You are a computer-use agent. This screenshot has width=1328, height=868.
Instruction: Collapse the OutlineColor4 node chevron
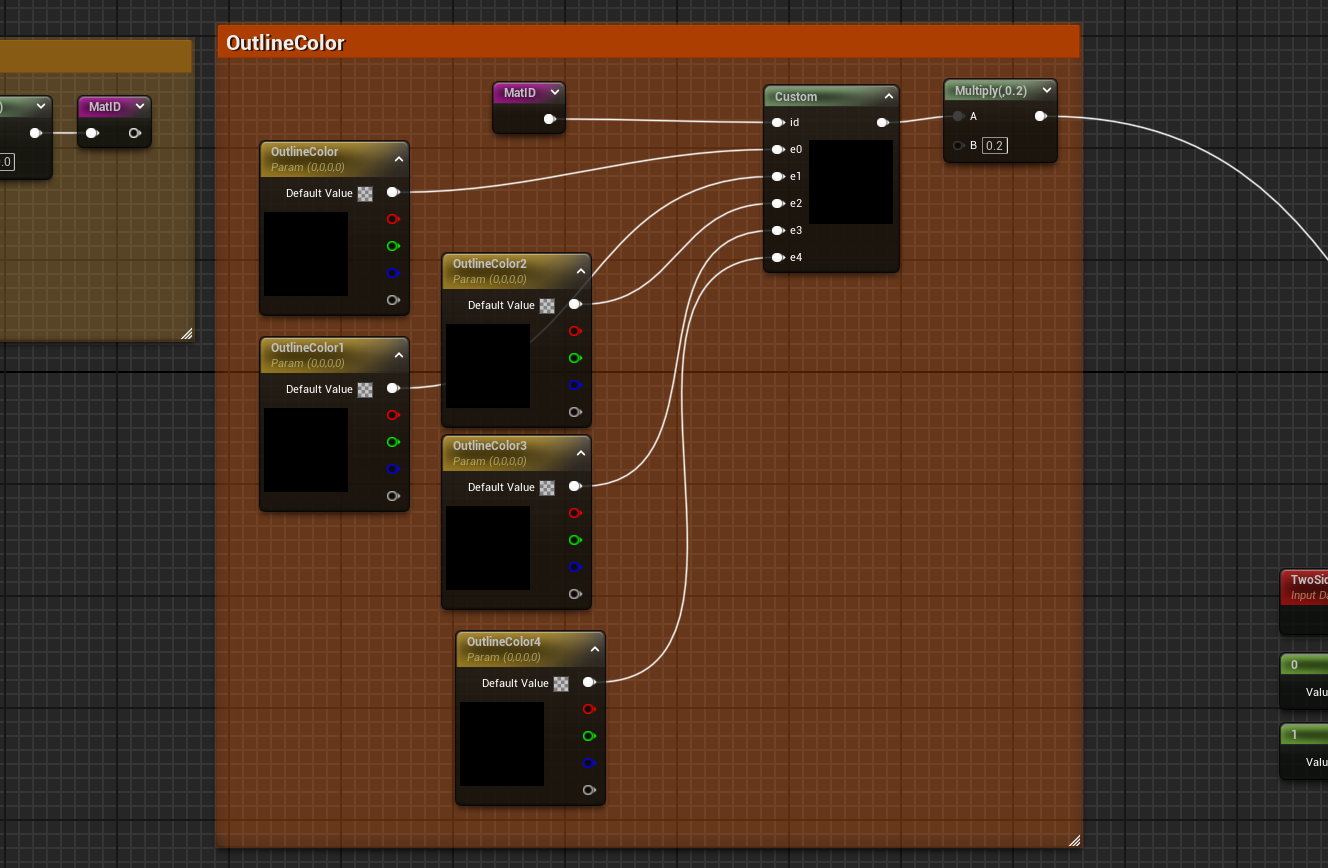coord(594,648)
